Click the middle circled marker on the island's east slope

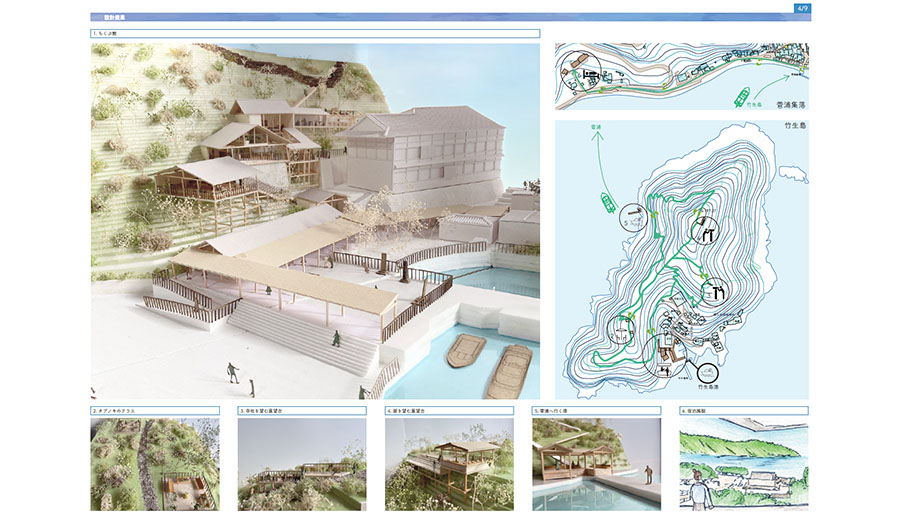tap(716, 293)
